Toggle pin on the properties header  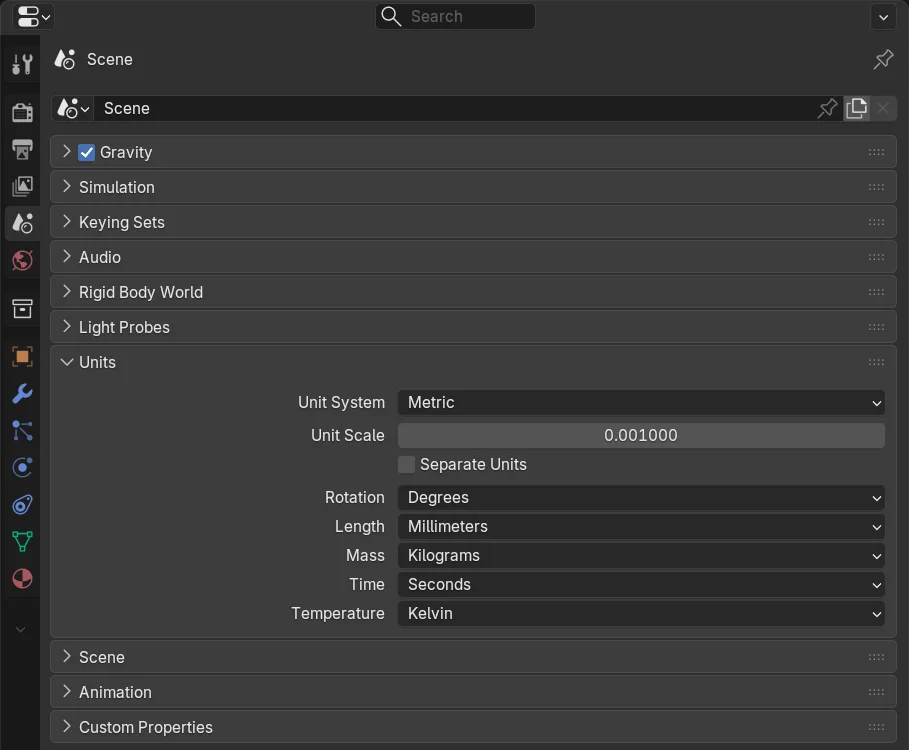point(883,59)
